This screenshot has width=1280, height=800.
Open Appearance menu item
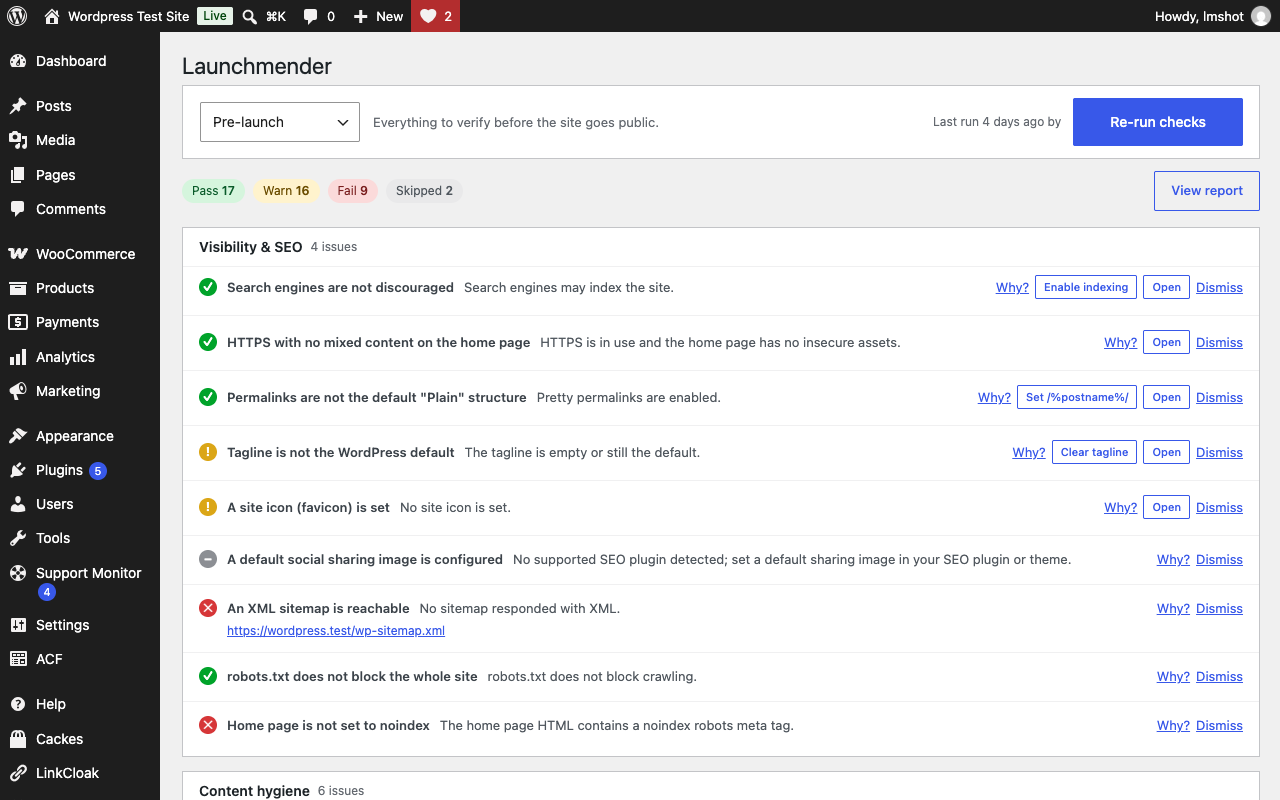[80, 436]
